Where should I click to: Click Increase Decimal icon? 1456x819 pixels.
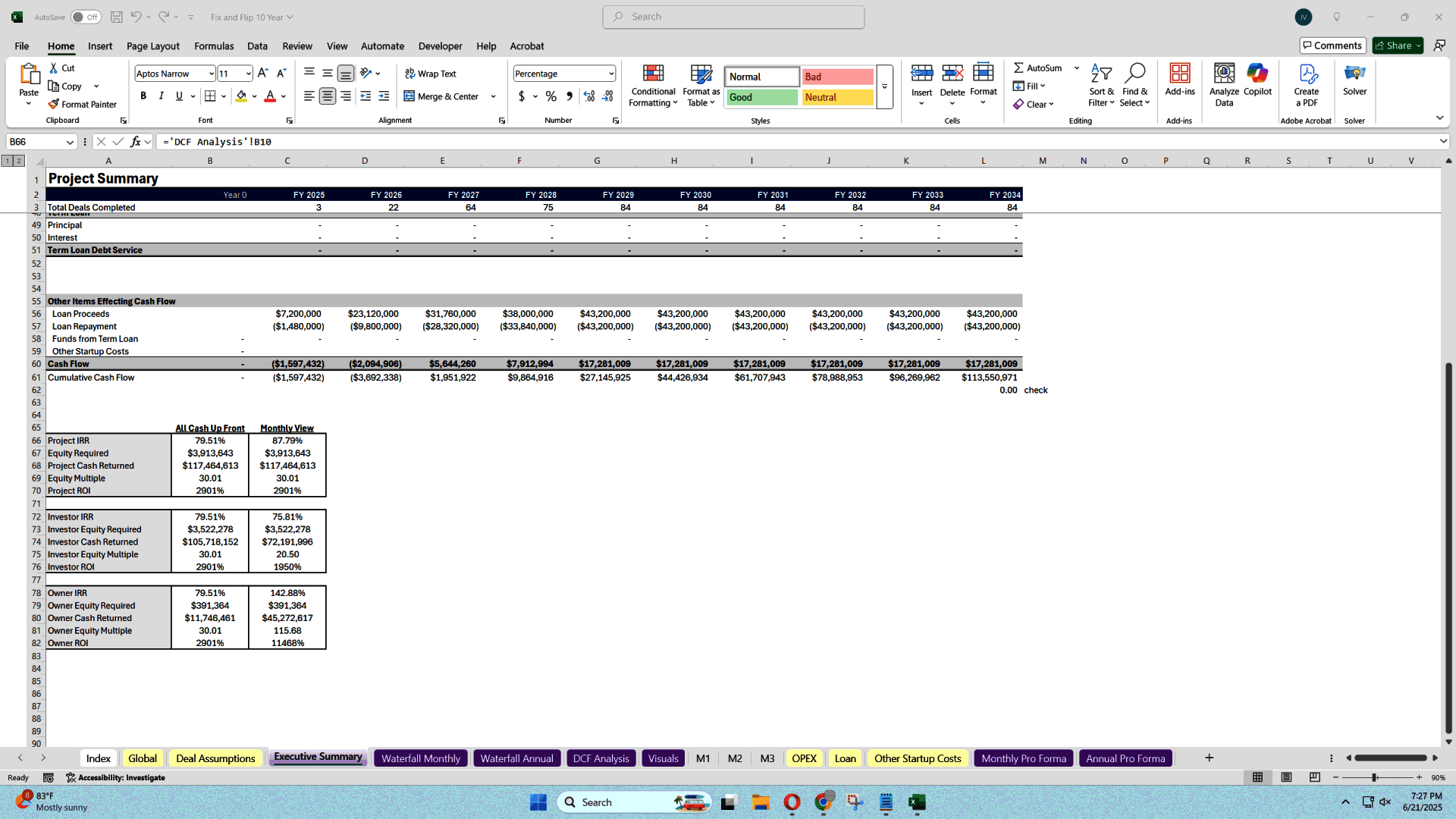[589, 96]
